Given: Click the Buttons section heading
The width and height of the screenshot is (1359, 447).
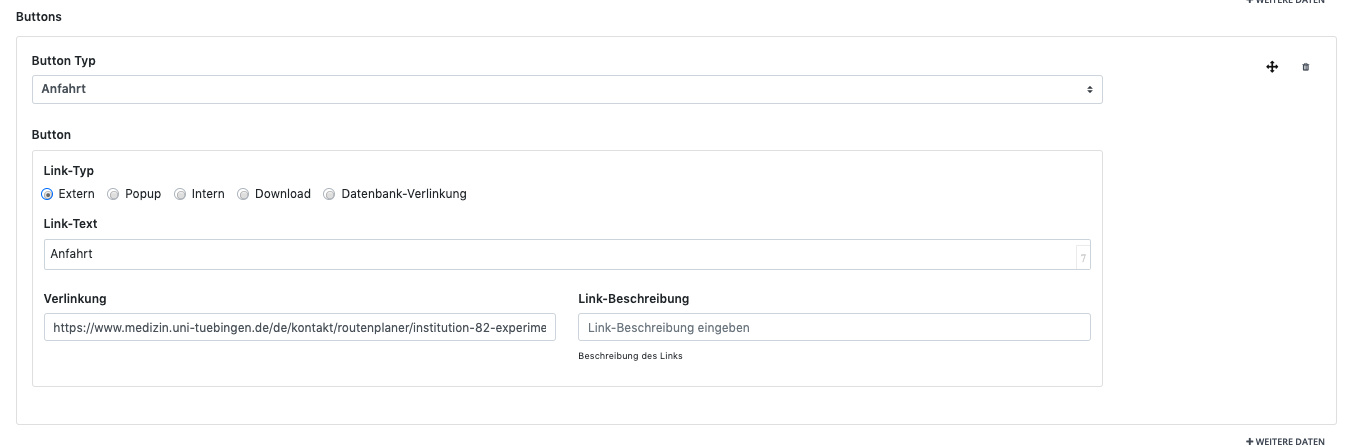Looking at the screenshot, I should point(38,17).
